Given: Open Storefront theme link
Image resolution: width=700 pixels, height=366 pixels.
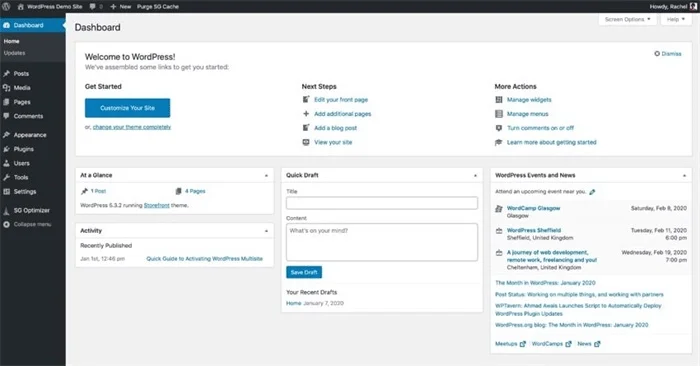Looking at the screenshot, I should (157, 205).
